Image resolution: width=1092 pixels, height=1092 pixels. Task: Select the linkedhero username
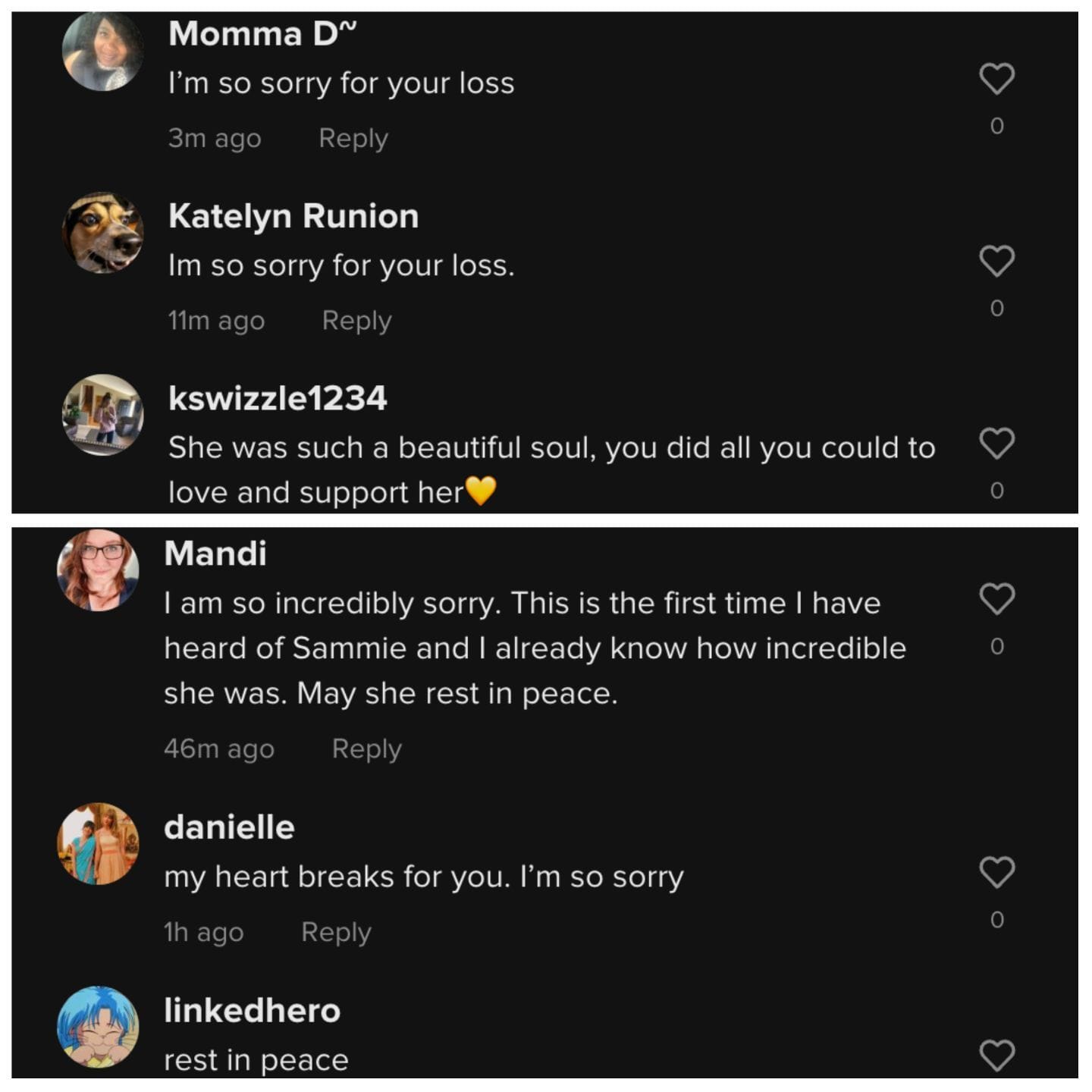252,1011
